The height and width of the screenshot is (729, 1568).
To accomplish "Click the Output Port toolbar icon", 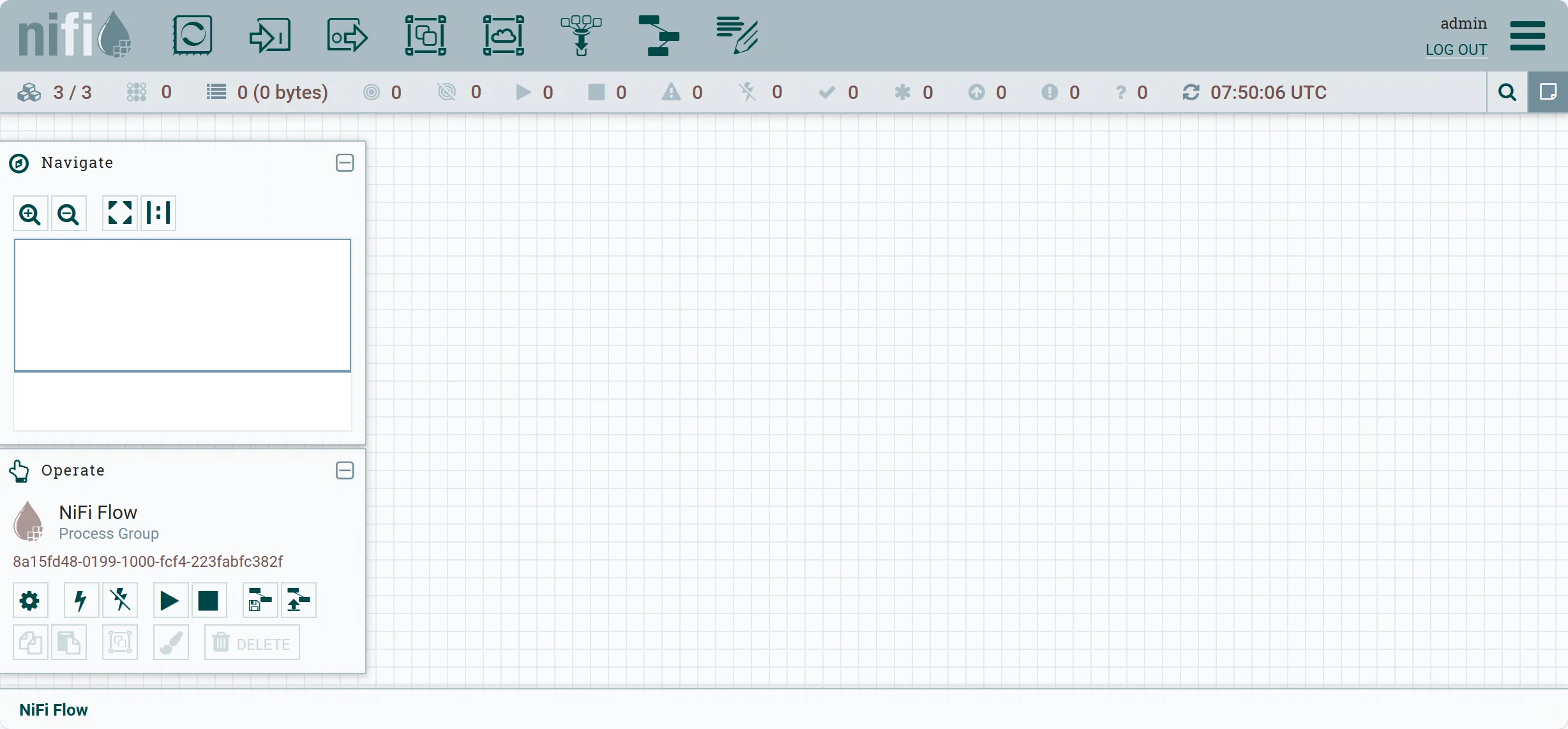I will 347,36.
